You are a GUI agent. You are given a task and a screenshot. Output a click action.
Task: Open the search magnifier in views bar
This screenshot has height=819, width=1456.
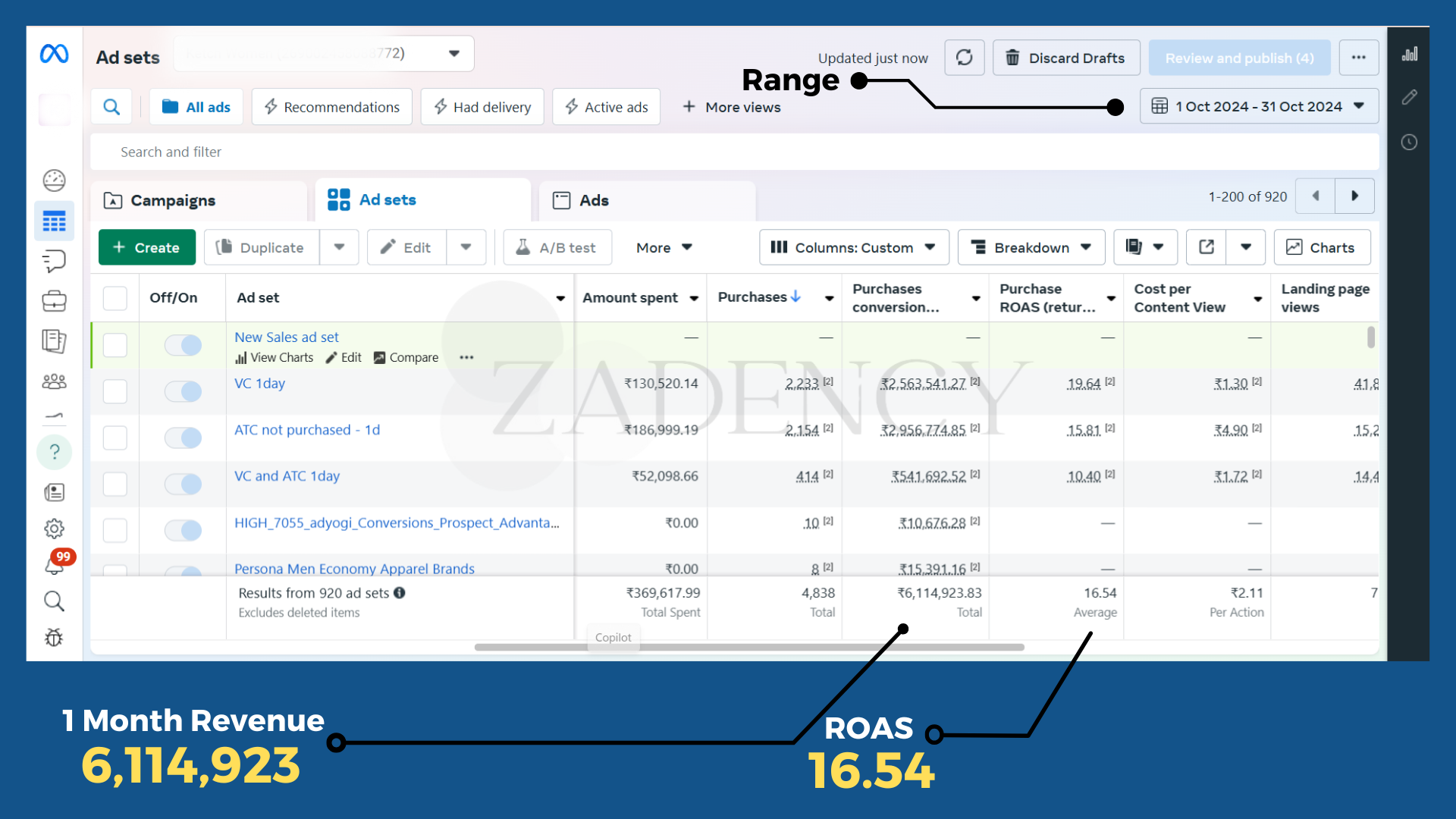click(111, 107)
